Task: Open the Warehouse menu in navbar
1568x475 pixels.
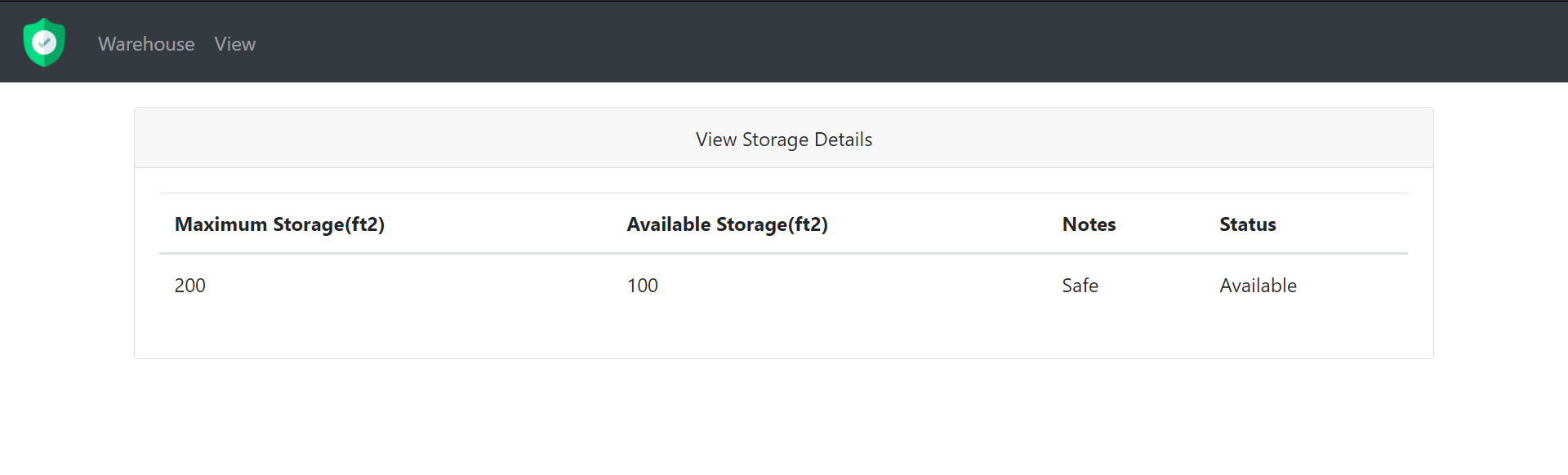Action: coord(146,44)
